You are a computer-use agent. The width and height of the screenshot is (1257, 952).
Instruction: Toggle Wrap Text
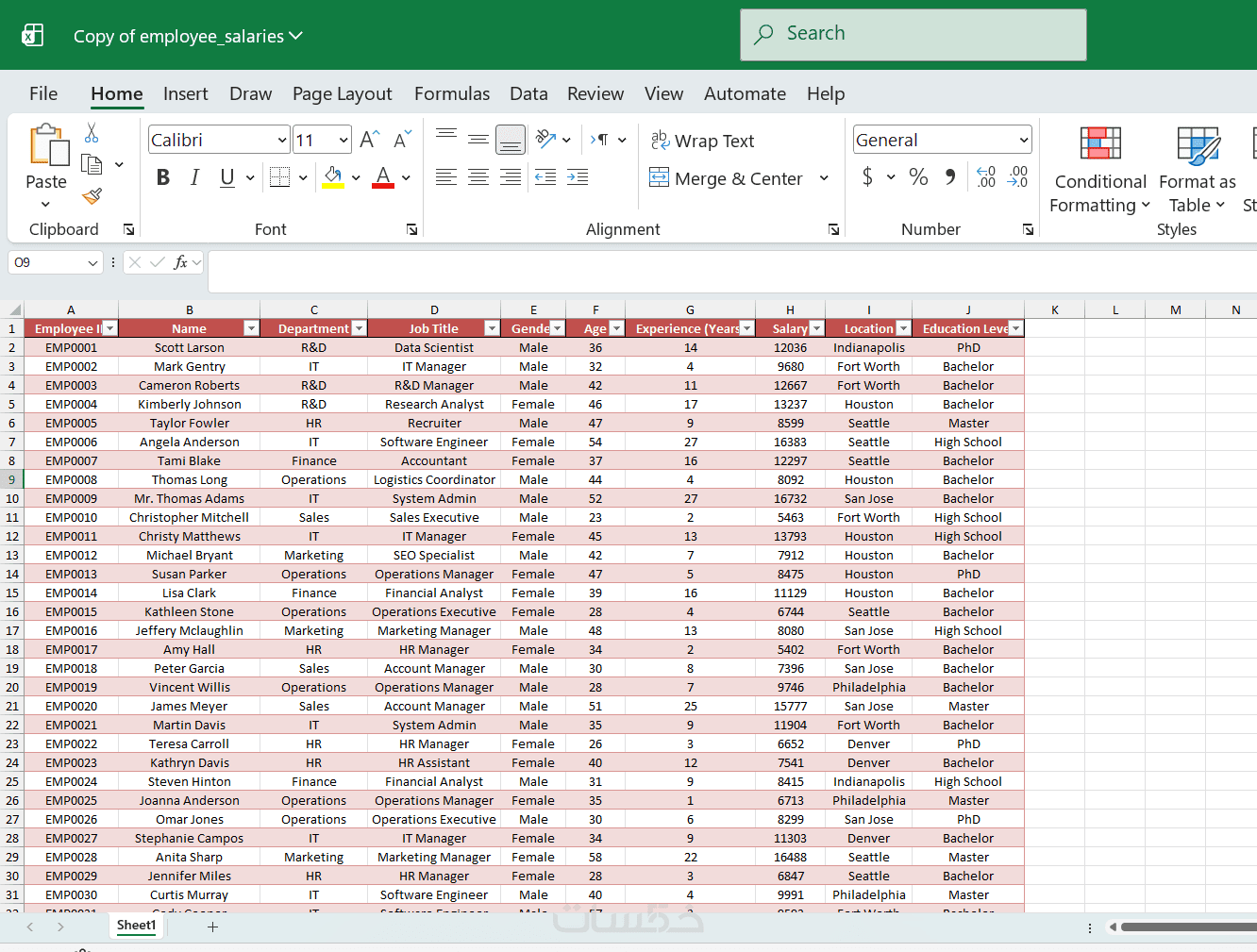coord(703,141)
